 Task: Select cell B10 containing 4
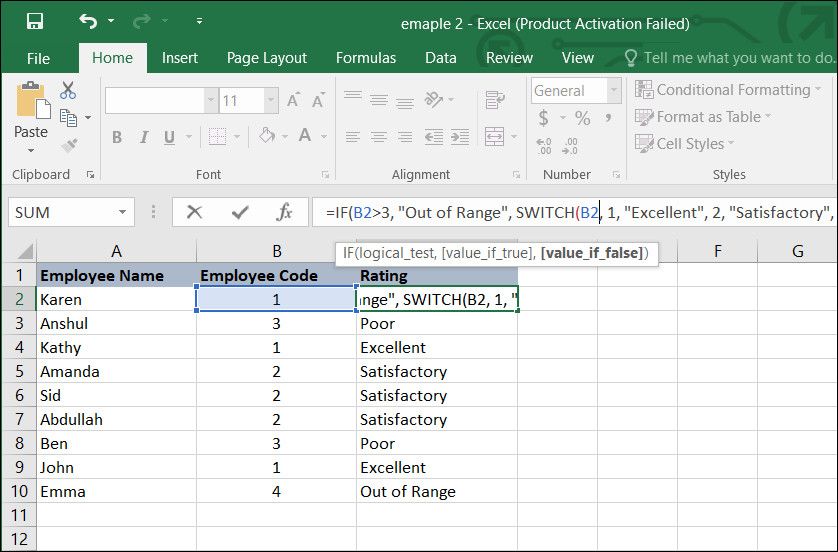[x=276, y=491]
